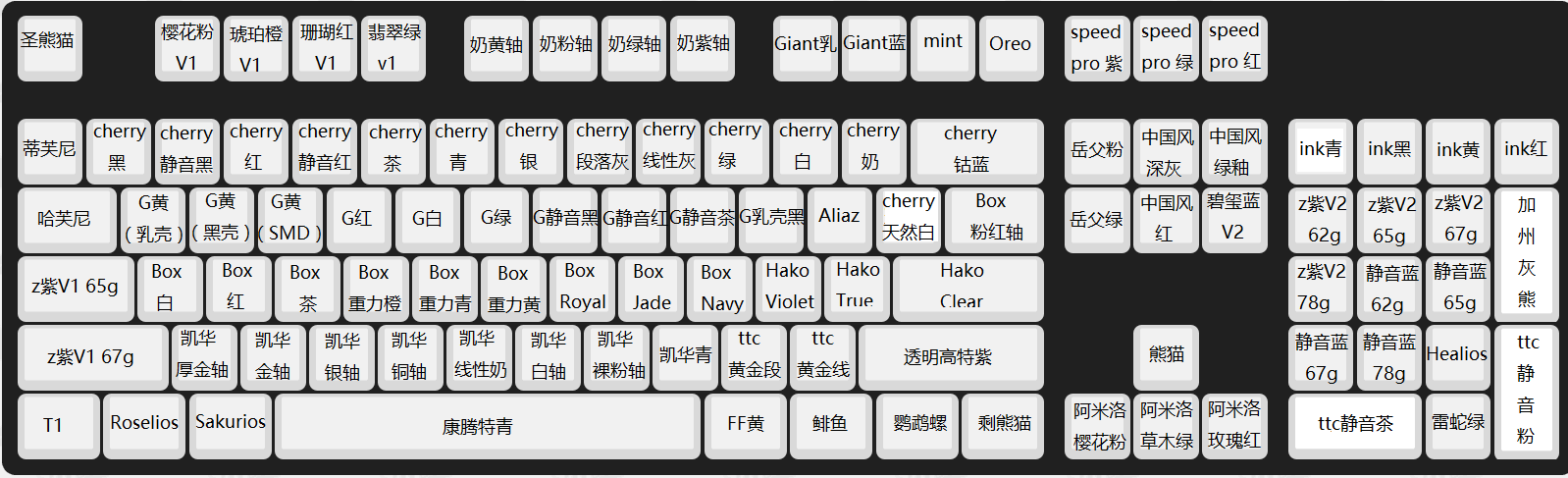This screenshot has height=478, width=1568.
Task: Click the T1 key
Action: coord(58,425)
